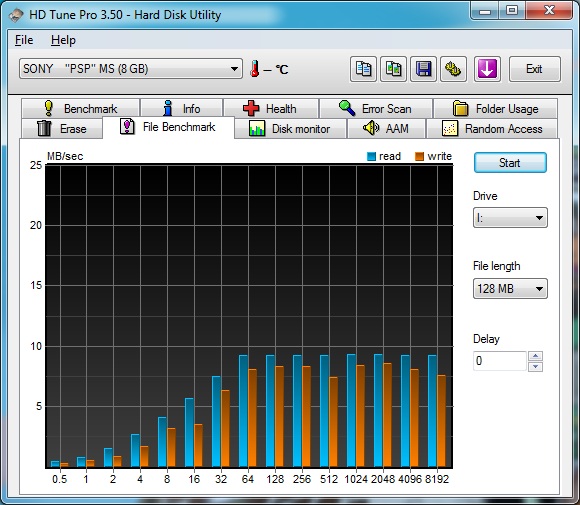The height and width of the screenshot is (505, 580).
Task: Increase the Delay value with up arrow
Action: pyautogui.click(x=536, y=356)
